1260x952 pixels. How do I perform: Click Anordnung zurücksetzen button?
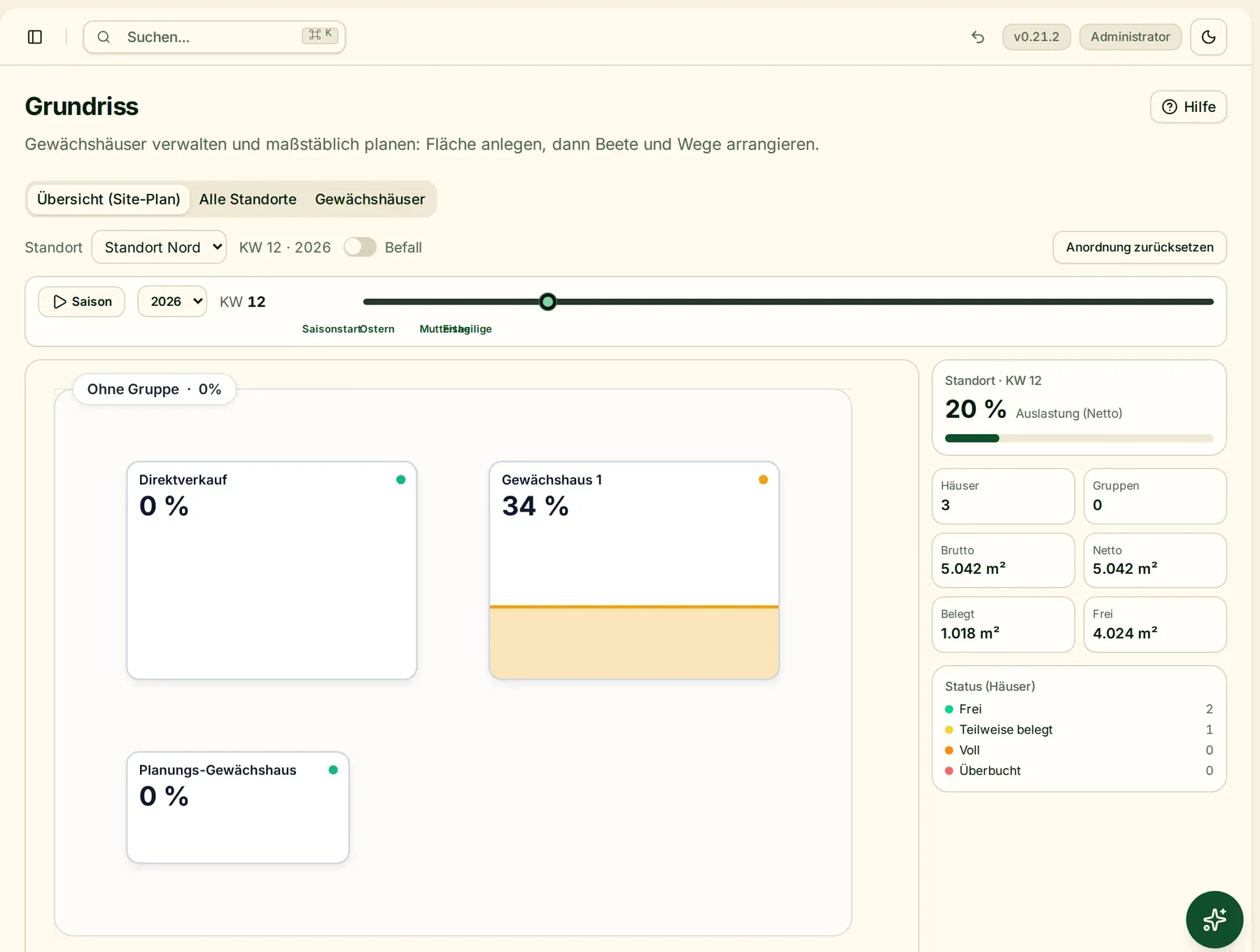click(1140, 247)
